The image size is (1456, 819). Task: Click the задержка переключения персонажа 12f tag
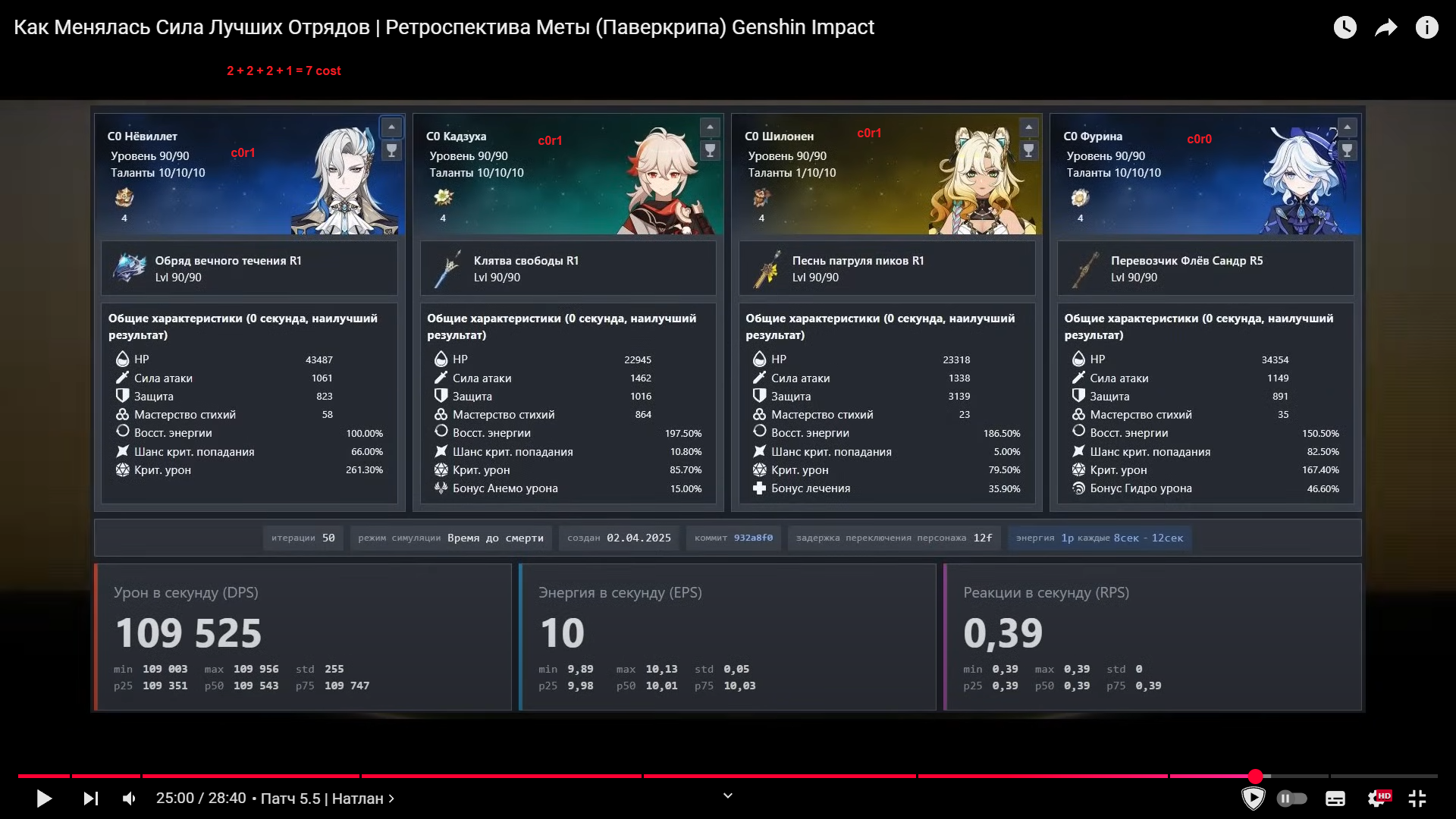click(x=894, y=538)
